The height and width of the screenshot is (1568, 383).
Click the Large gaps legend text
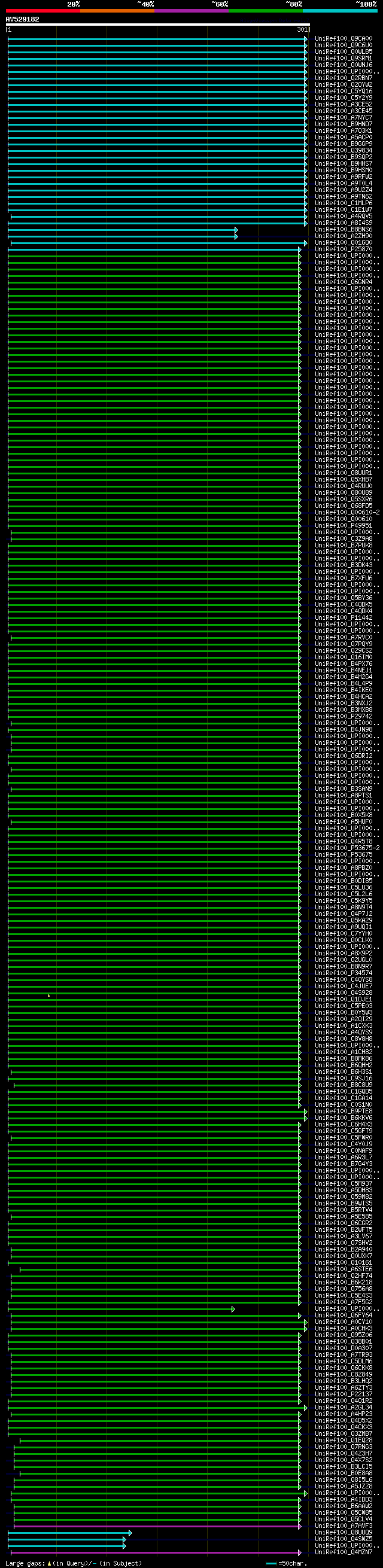click(x=74, y=1563)
